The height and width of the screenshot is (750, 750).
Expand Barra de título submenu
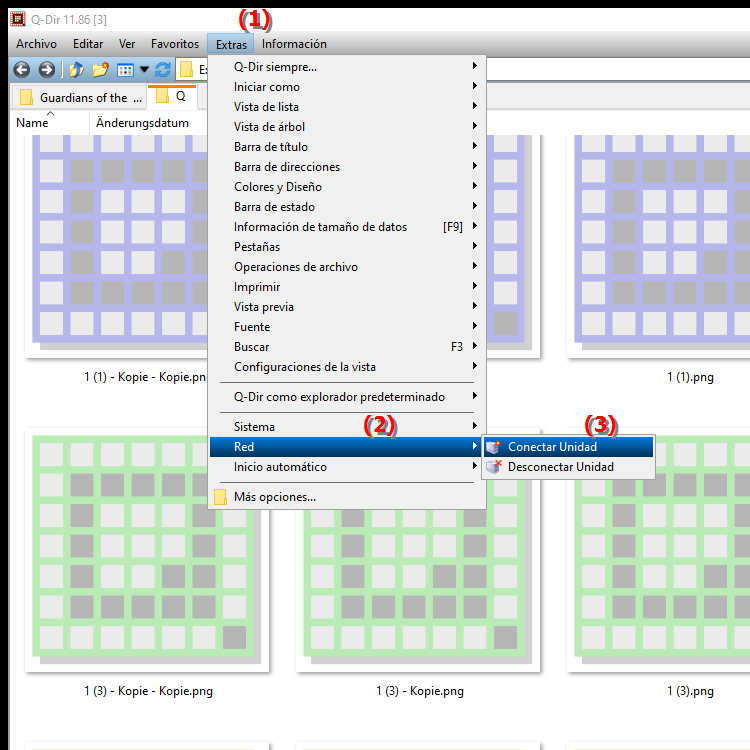point(348,147)
